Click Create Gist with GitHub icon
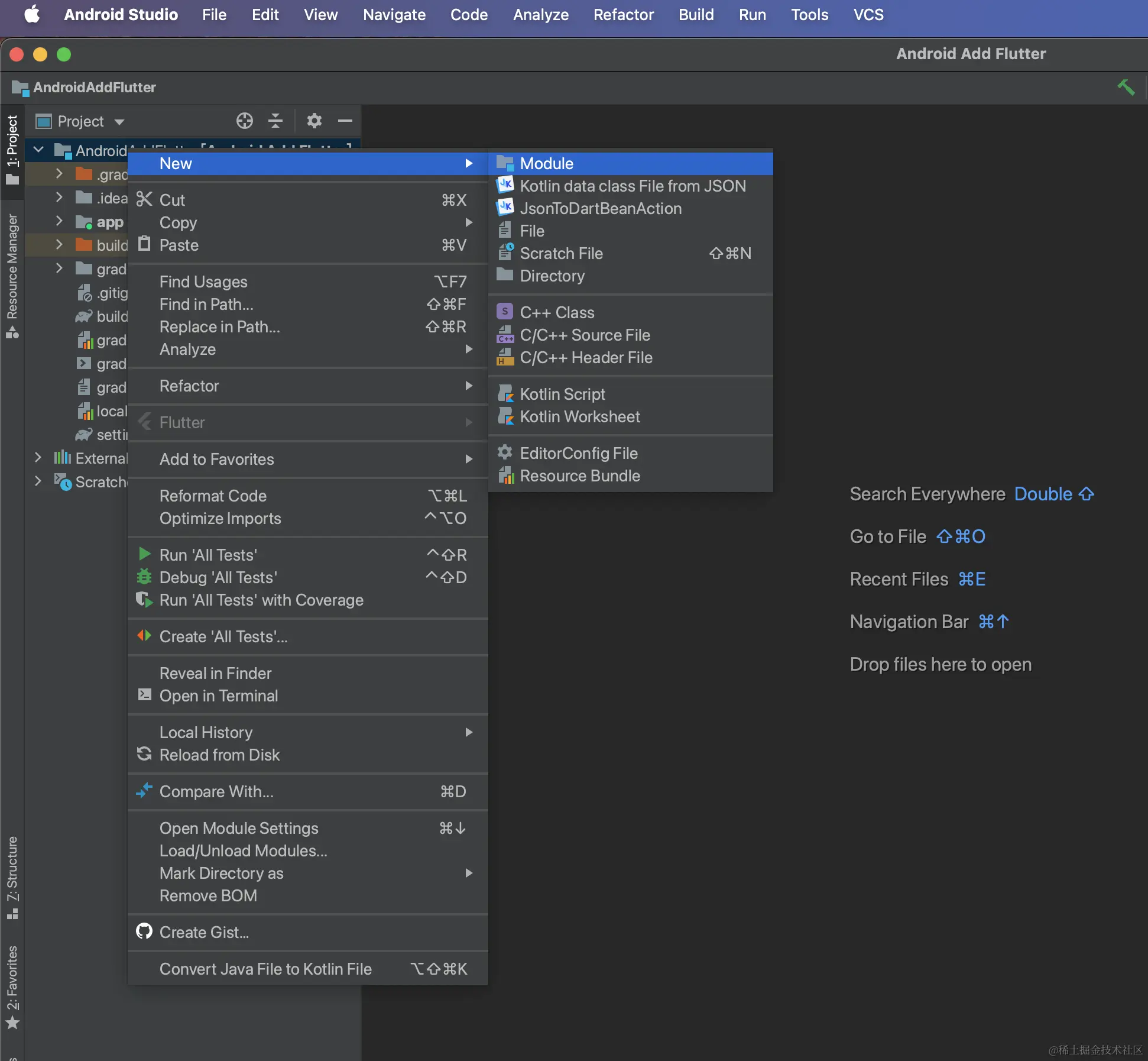 click(x=204, y=933)
